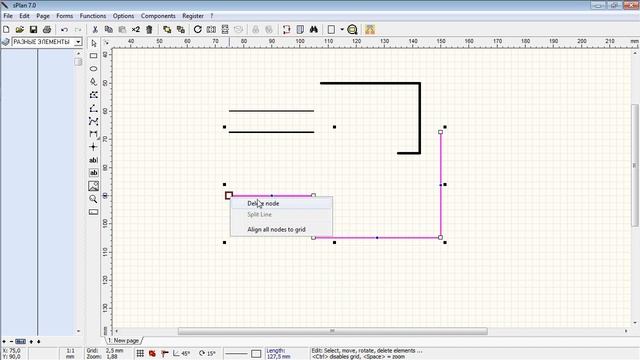Print the schematic using the printer icon
This screenshot has height=360, width=640.
point(47,29)
